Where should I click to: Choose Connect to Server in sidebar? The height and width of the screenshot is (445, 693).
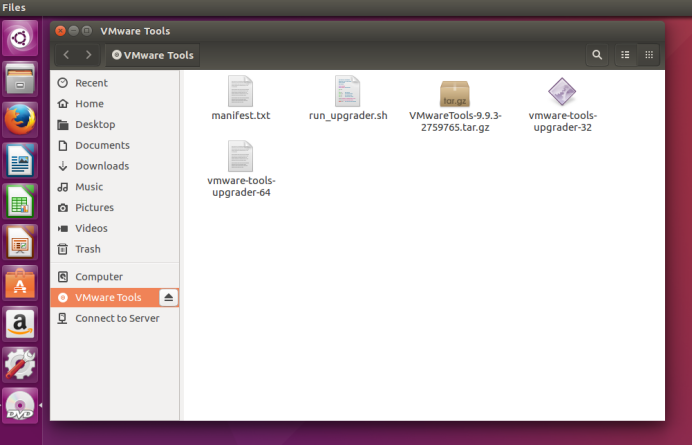(117, 318)
